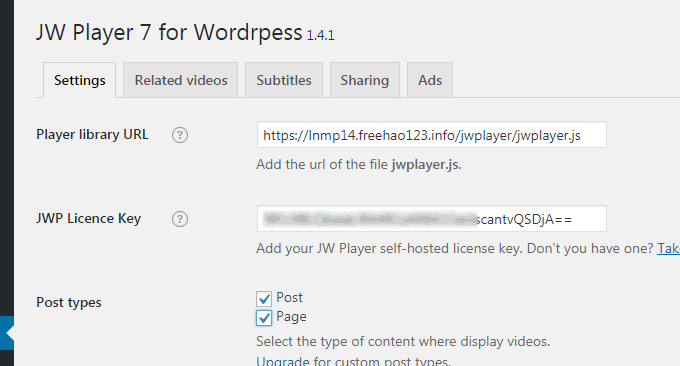
Task: Click the Player library URL field
Action: (x=432, y=135)
